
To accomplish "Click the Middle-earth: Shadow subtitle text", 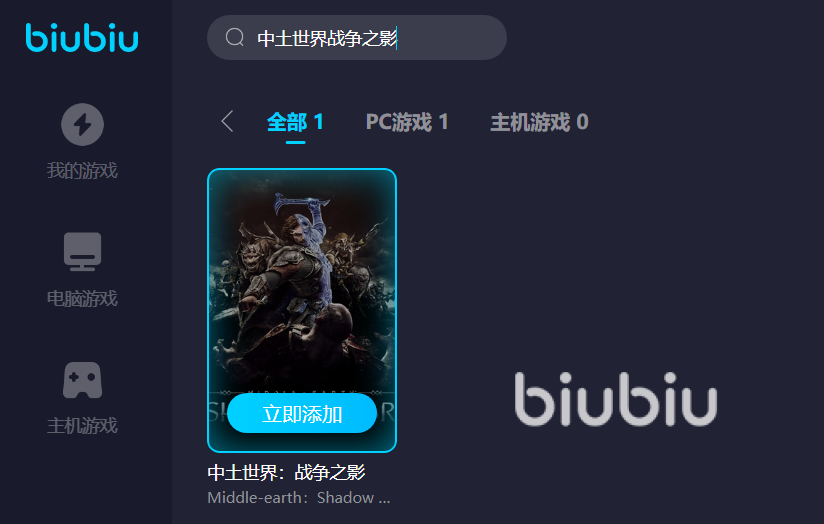I will point(298,498).
